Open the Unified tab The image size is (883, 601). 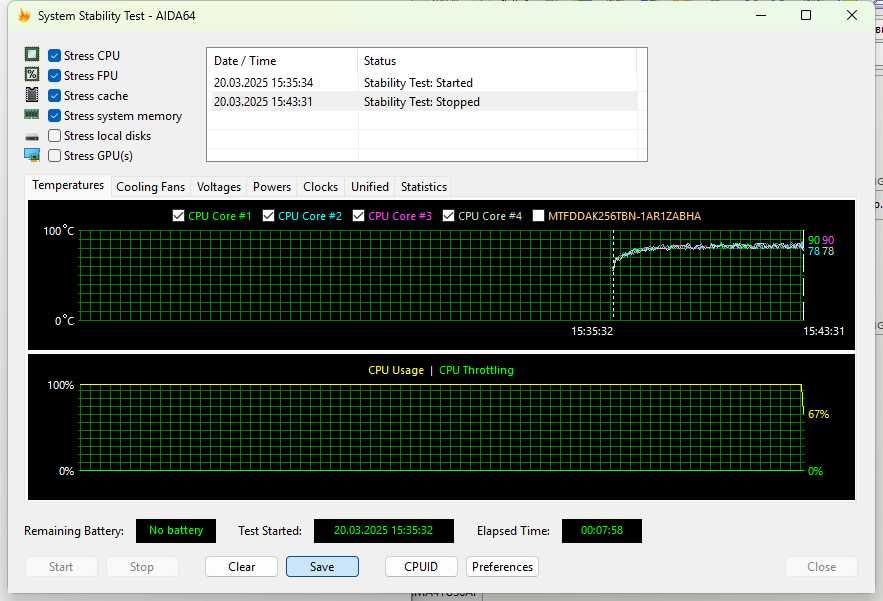click(370, 187)
